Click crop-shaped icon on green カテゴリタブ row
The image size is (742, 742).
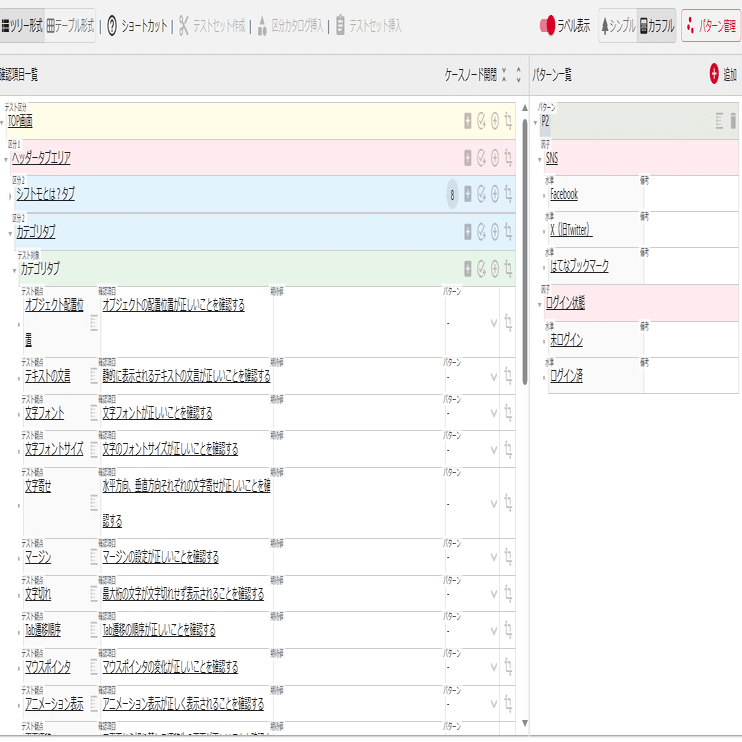[508, 269]
